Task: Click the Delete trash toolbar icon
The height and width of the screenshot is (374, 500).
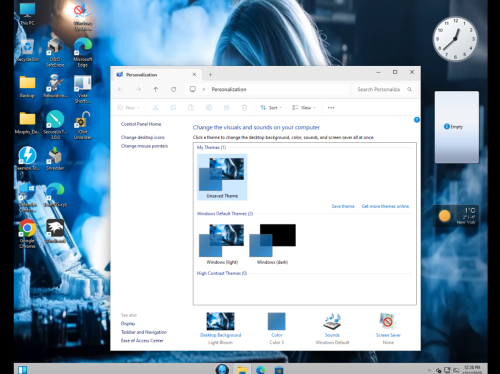Action: coord(244,108)
